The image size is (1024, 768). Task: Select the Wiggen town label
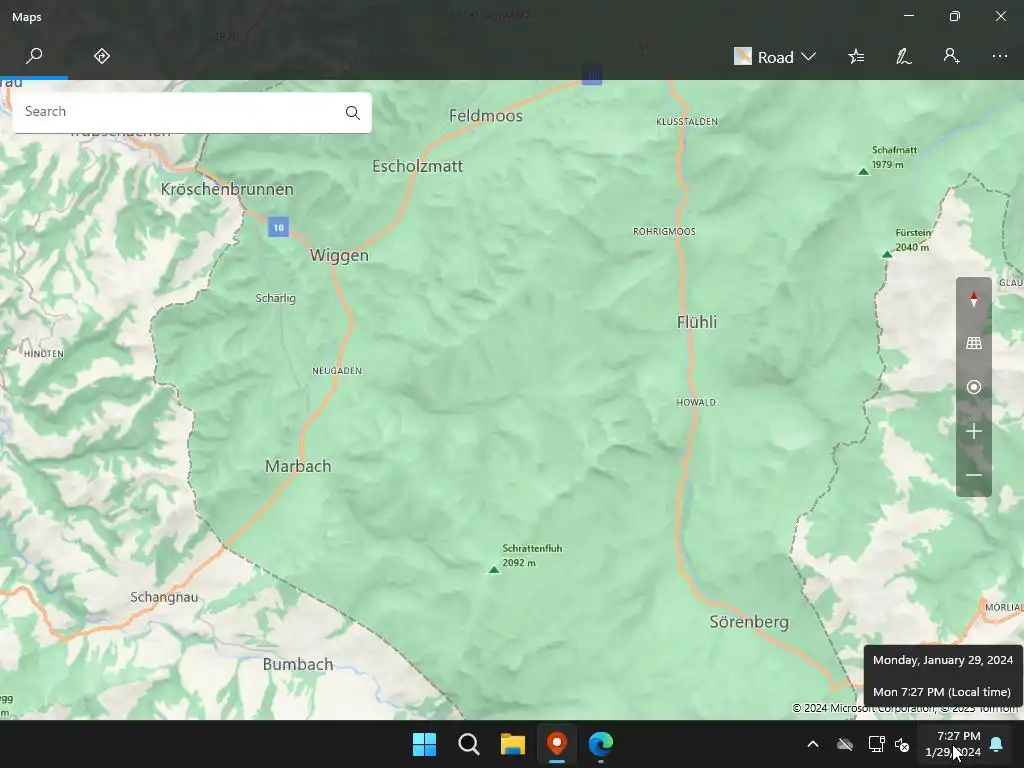tap(339, 255)
